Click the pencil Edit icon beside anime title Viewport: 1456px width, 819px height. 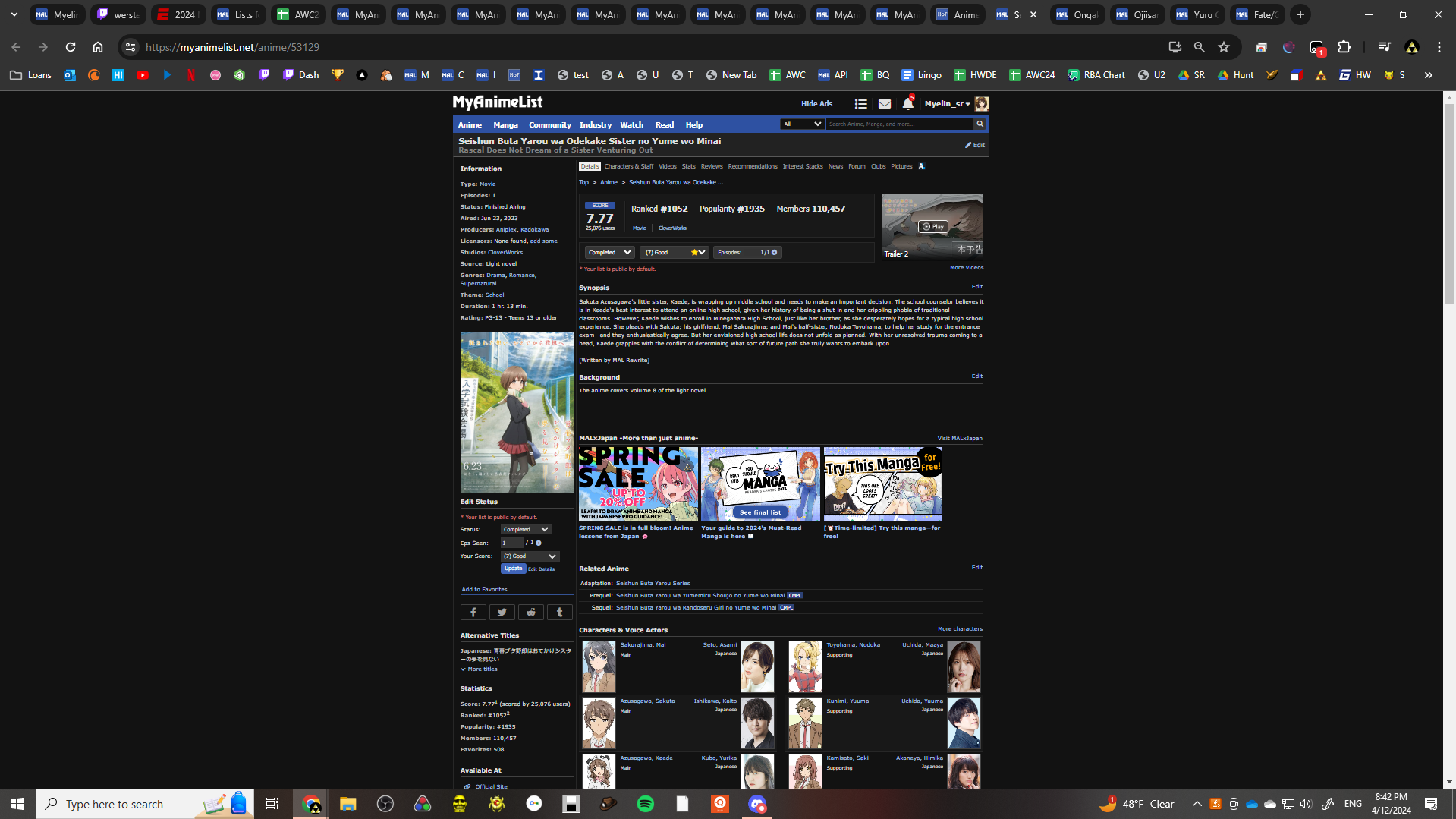point(975,145)
